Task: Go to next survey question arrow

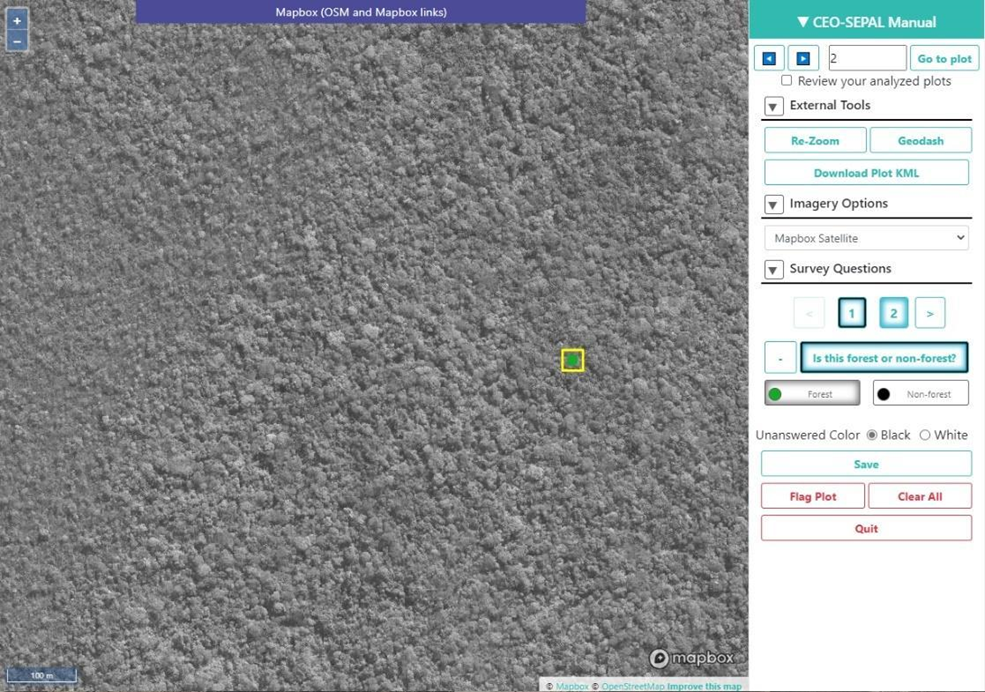Action: tap(929, 313)
